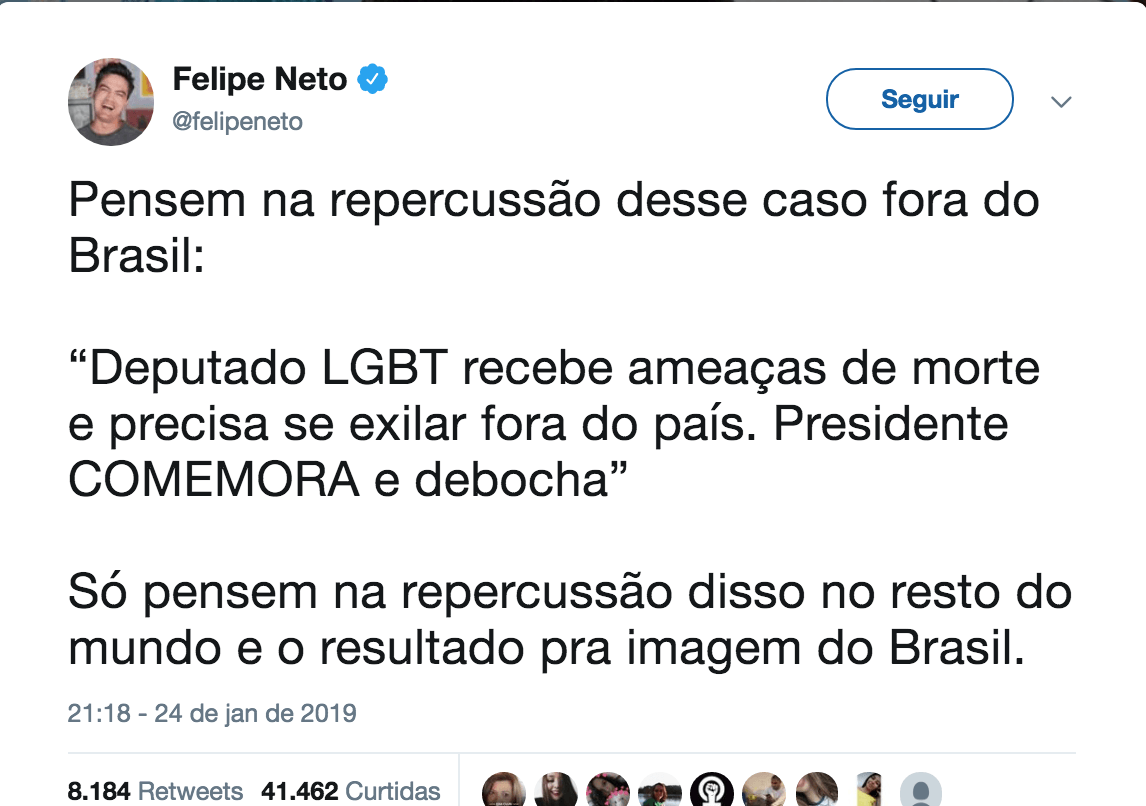1146x806 pixels.
Task: Open the tweet timestamp 21:18 - 24 de jan de 2019
Action: [x=212, y=714]
